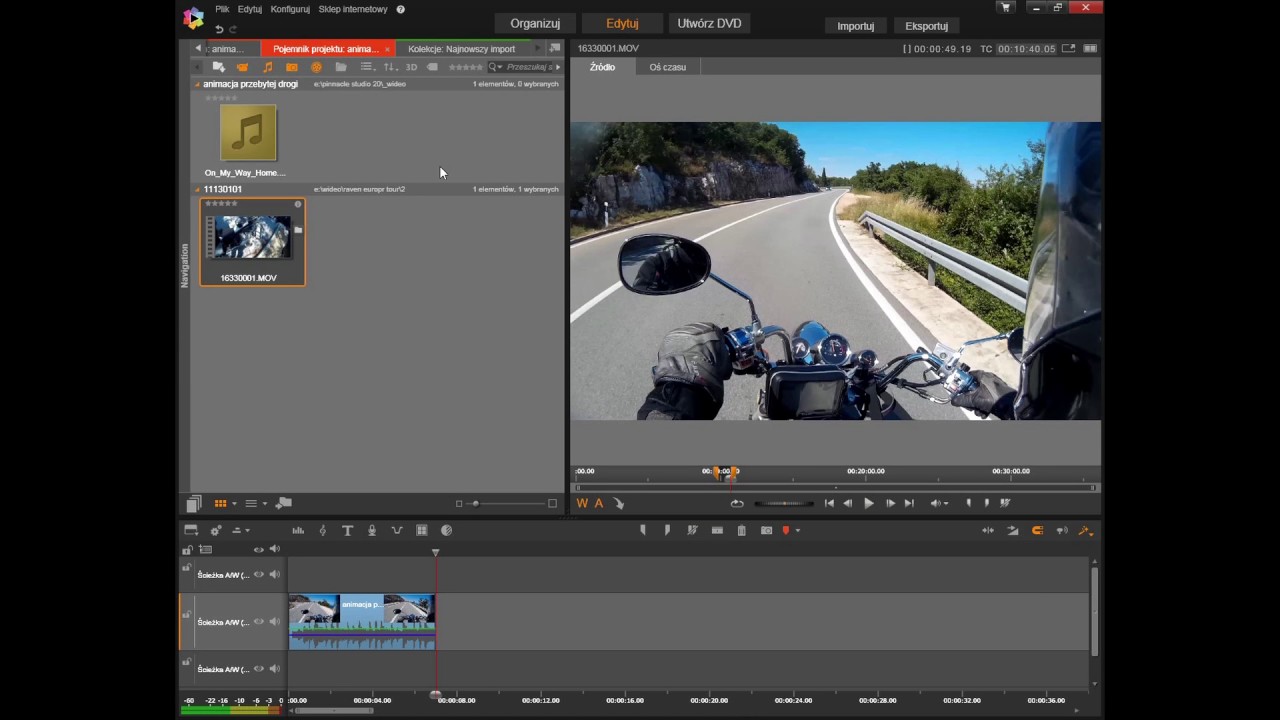Toggle audio scrubbing speaker icon in timeline toolbar
The width and height of the screenshot is (1280, 720).
(x=1061, y=530)
